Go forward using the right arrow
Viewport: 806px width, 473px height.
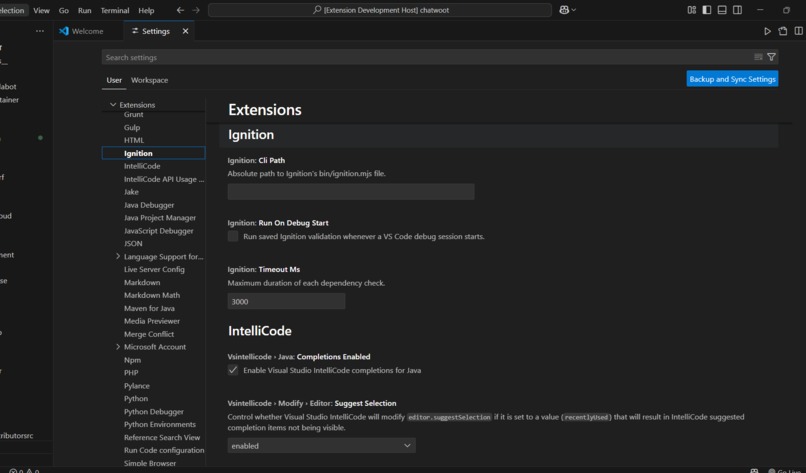196,10
